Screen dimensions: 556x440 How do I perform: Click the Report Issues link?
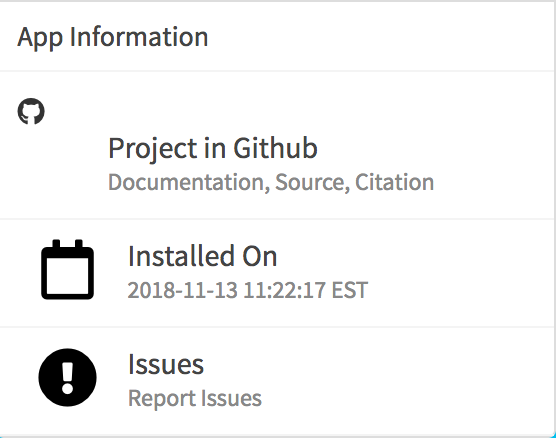pyautogui.click(x=195, y=398)
